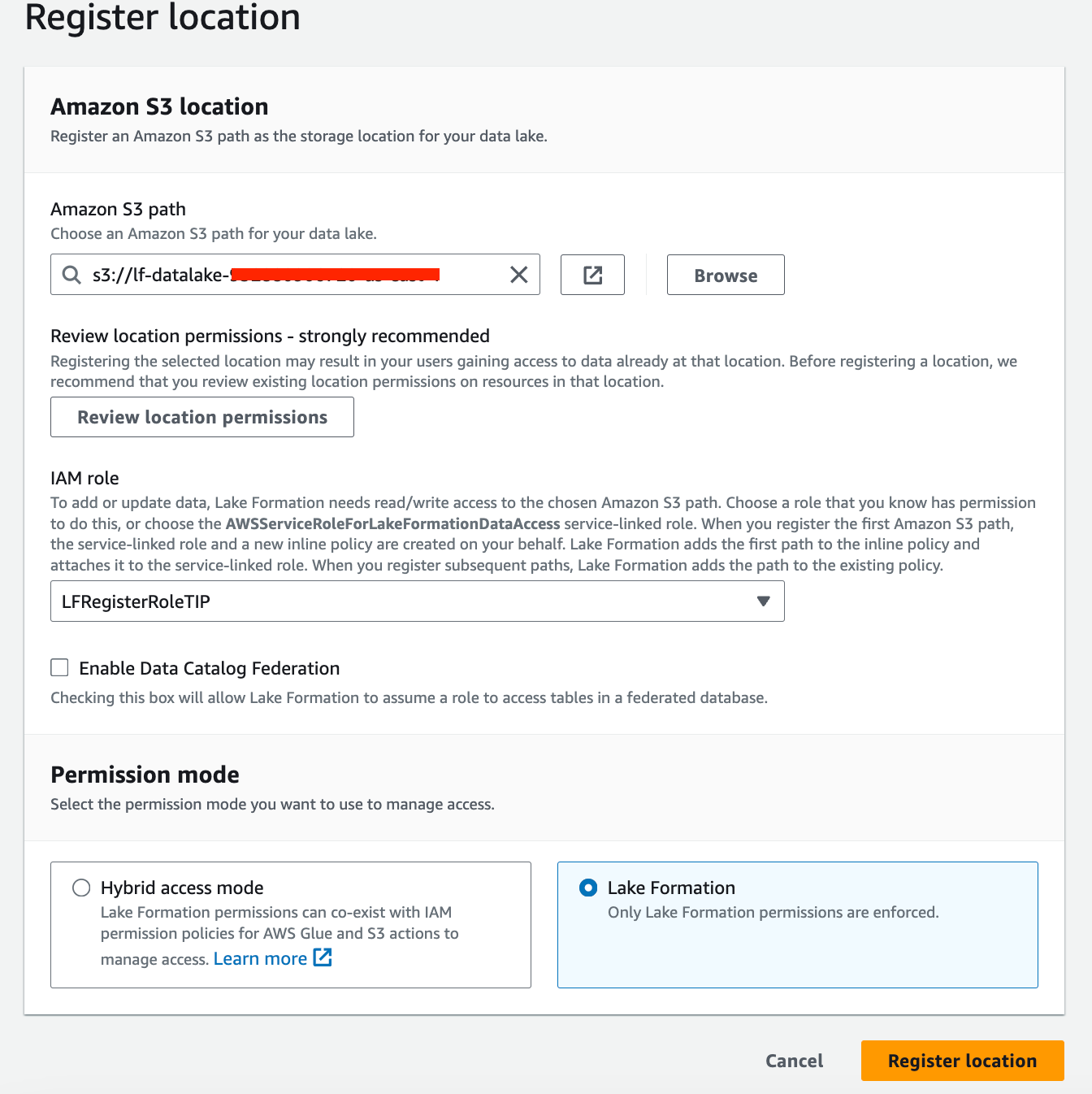This screenshot has height=1094, width=1092.
Task: Click the Hybrid access mode title text
Action: (182, 888)
